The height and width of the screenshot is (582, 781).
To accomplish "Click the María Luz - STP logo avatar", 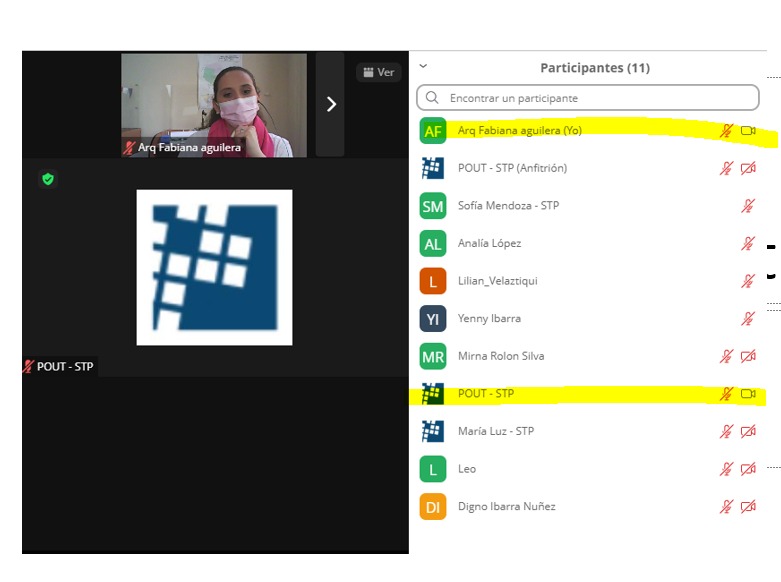I will [x=433, y=431].
